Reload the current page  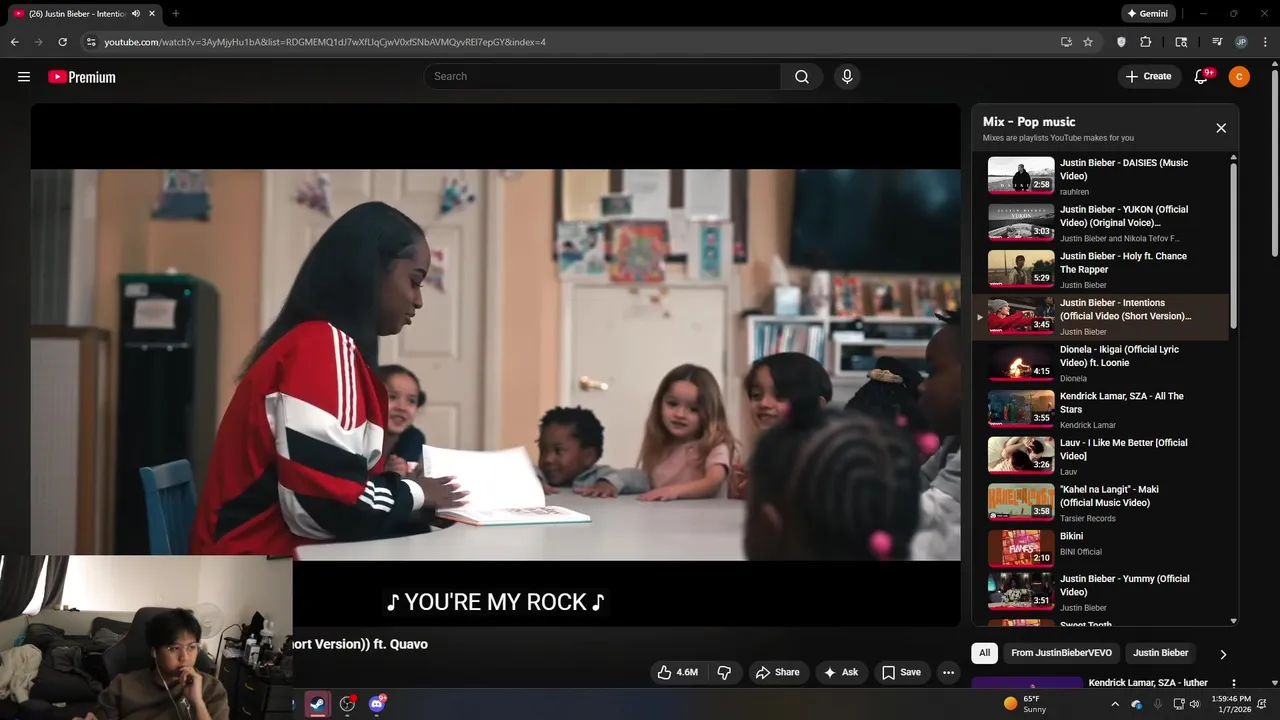click(62, 42)
